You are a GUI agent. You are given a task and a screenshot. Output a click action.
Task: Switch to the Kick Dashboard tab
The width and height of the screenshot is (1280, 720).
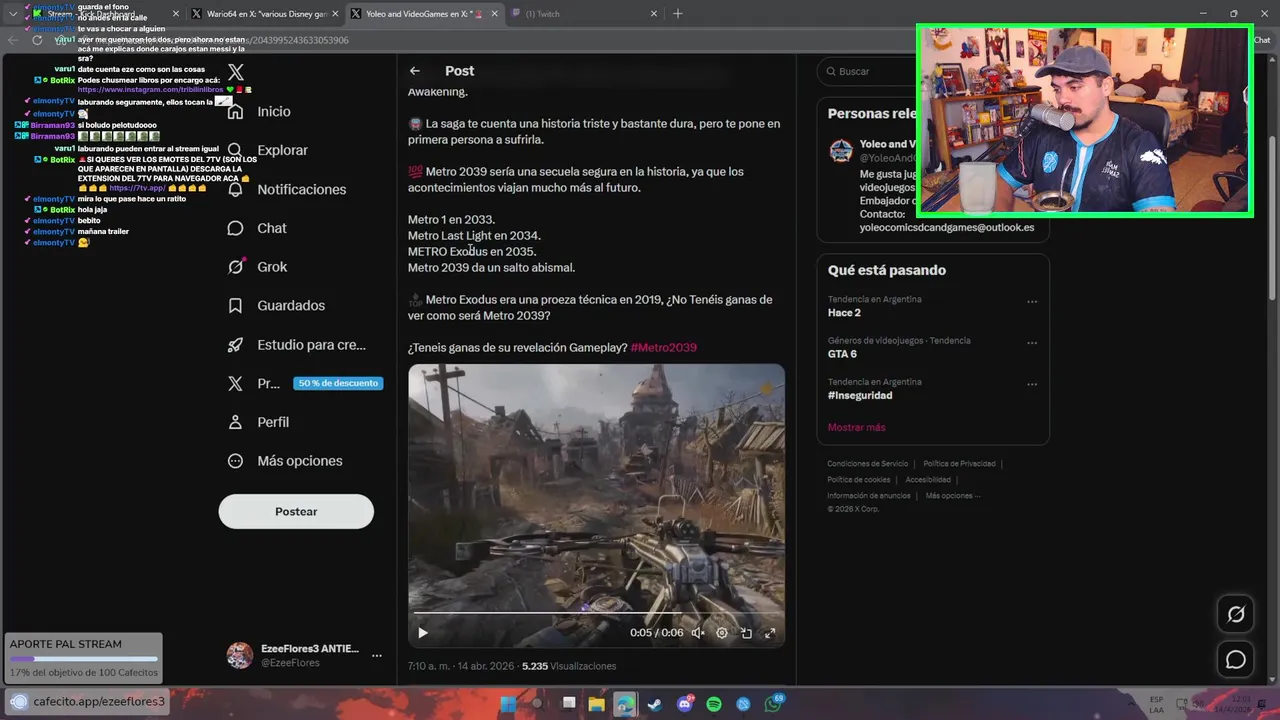click(x=107, y=14)
